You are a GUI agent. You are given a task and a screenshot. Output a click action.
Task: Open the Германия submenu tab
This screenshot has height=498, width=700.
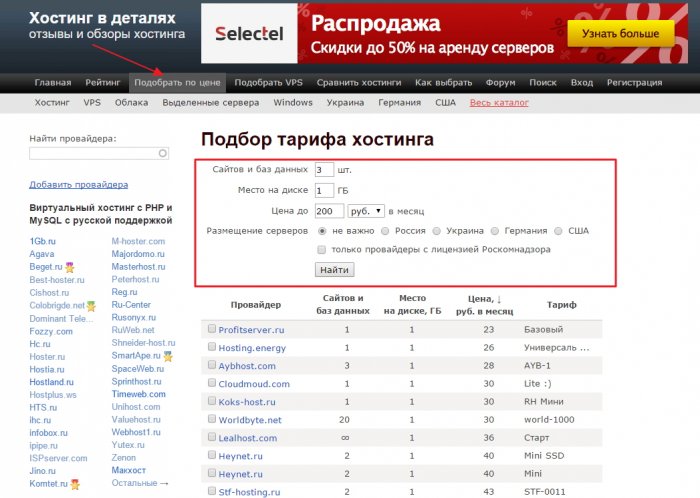tap(400, 103)
